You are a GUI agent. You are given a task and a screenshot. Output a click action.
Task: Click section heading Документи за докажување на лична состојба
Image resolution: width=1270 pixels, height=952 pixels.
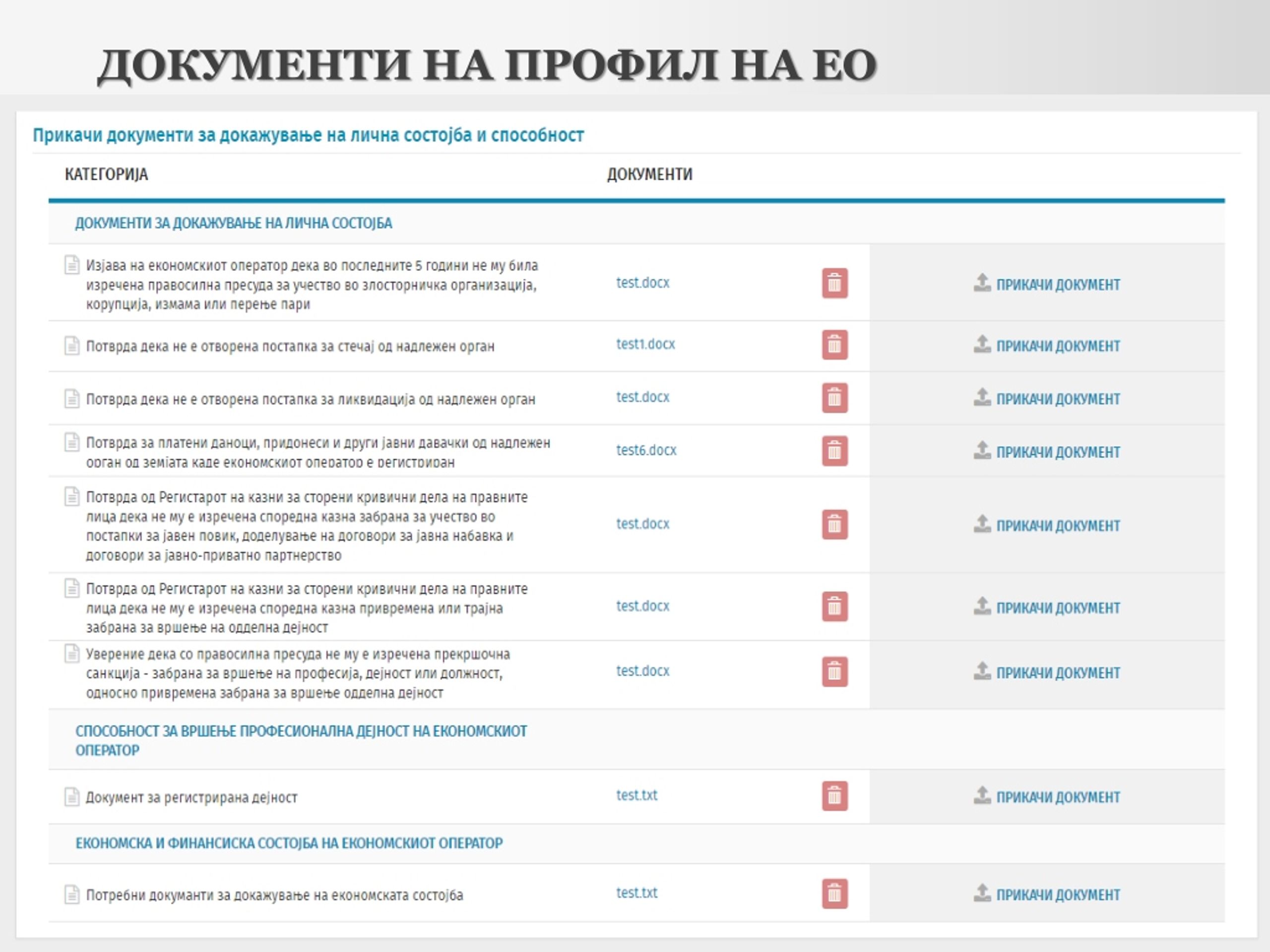pos(234,223)
